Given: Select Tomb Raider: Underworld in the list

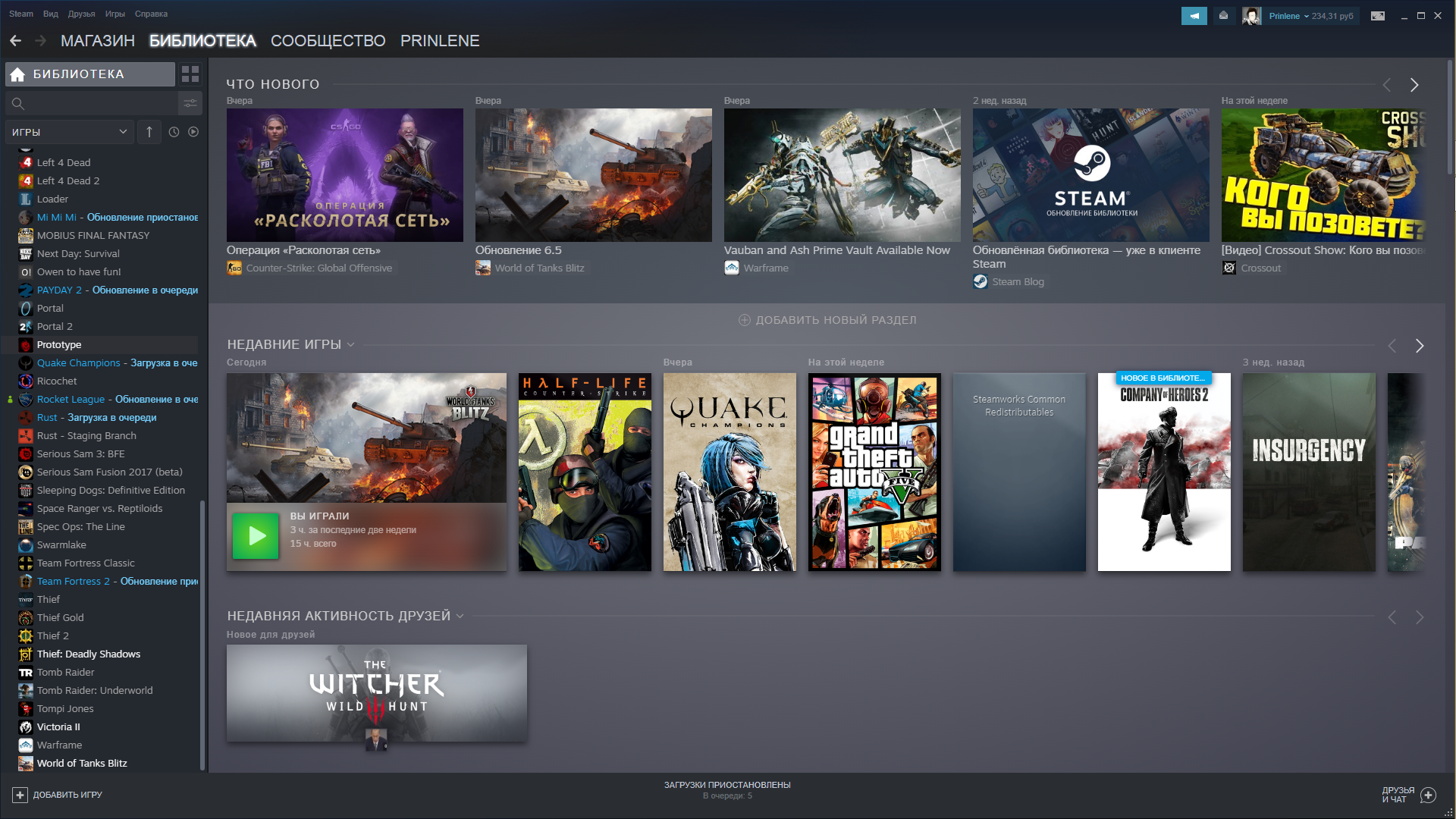Looking at the screenshot, I should tap(100, 690).
